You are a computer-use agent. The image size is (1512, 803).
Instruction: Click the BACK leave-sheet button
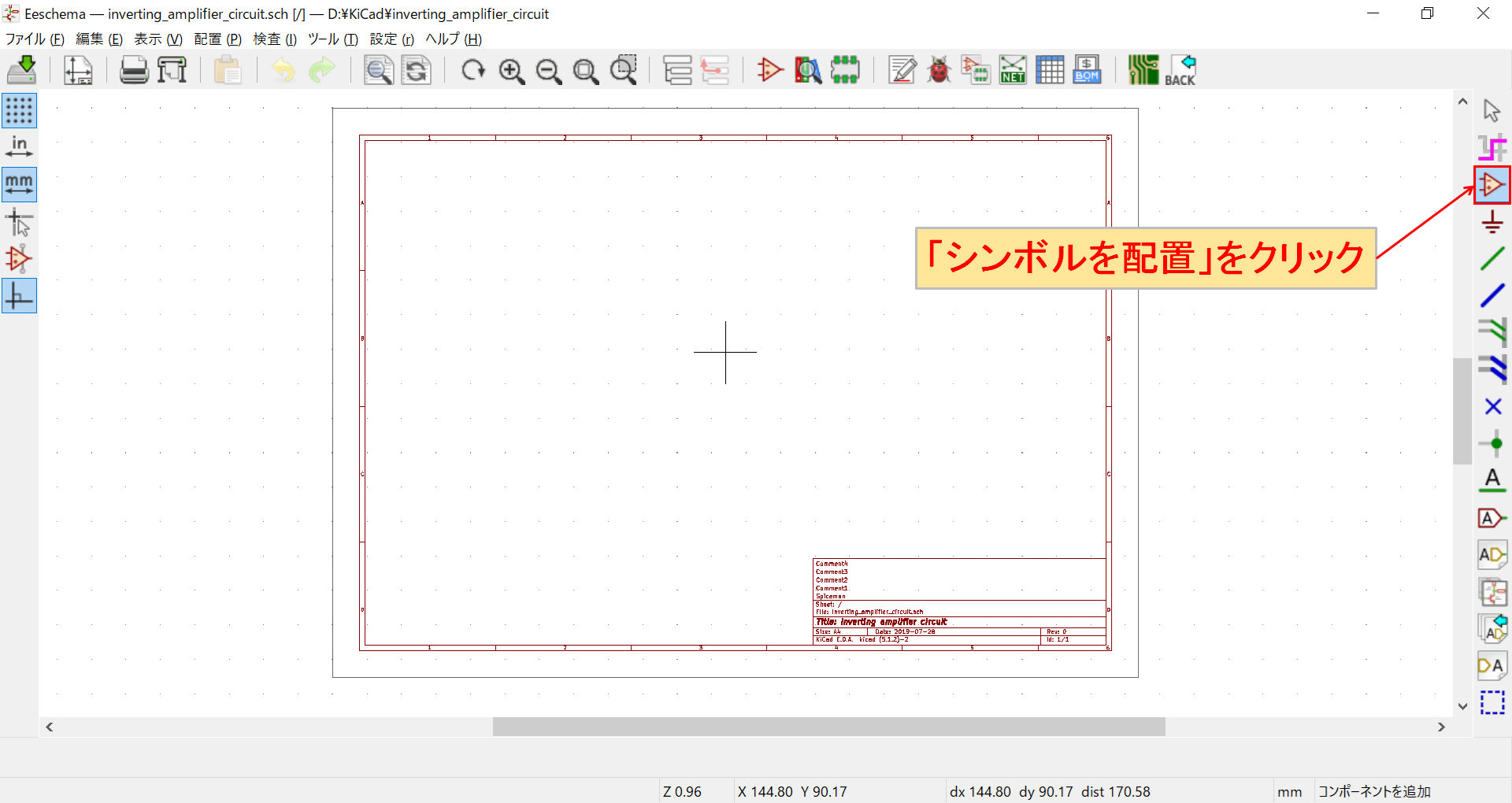[x=1183, y=69]
